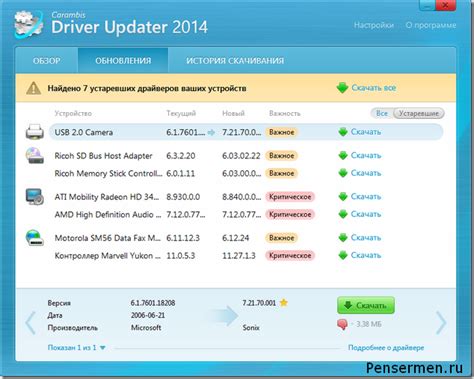The width and height of the screenshot is (474, 379).
Task: Click Скачать for Ricoh SD Bus Host Adapter
Action: (366, 156)
